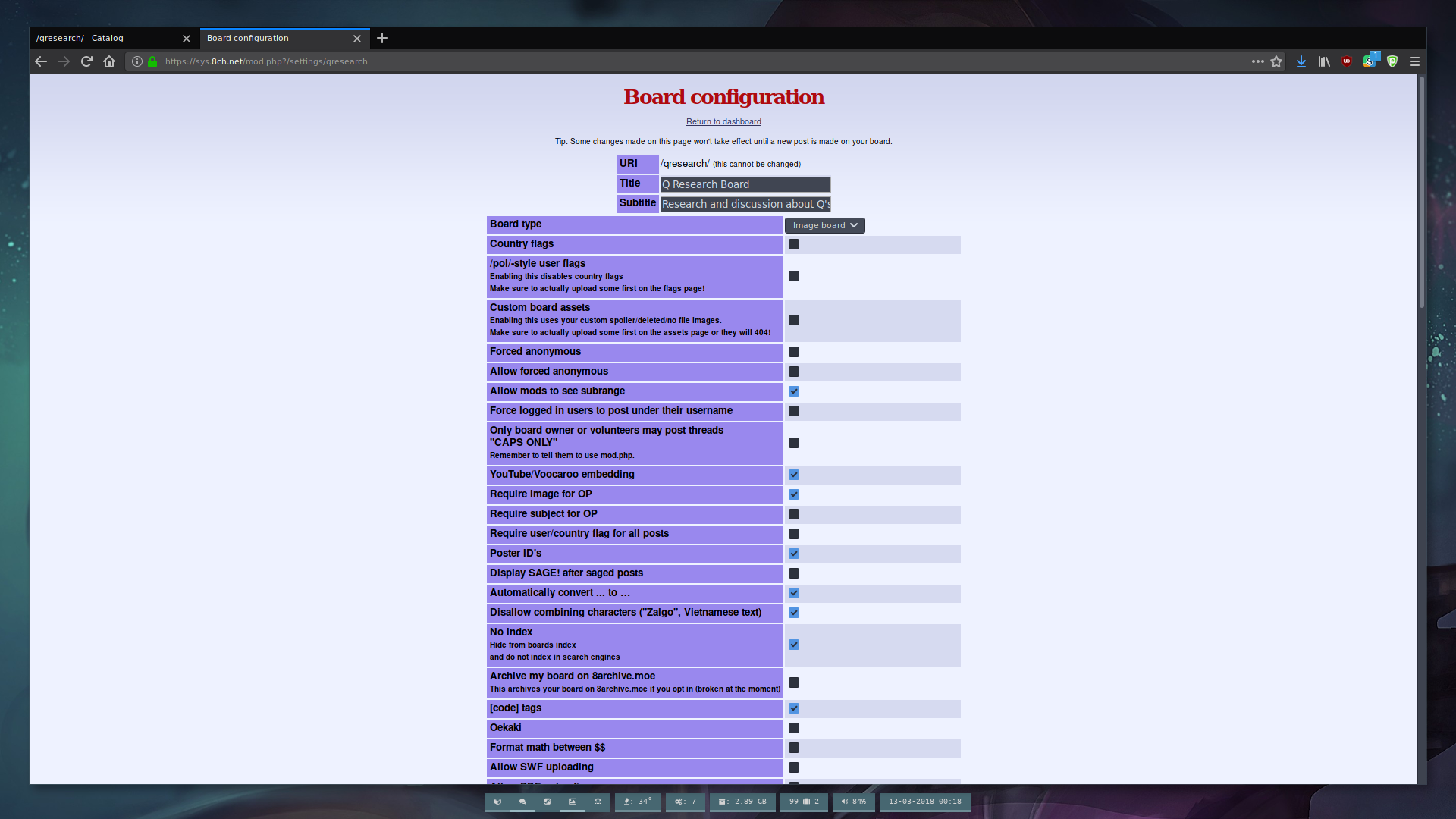Viewport: 1456px width, 819px height.
Task: Open the Library bookshelf icon
Action: 1324,61
